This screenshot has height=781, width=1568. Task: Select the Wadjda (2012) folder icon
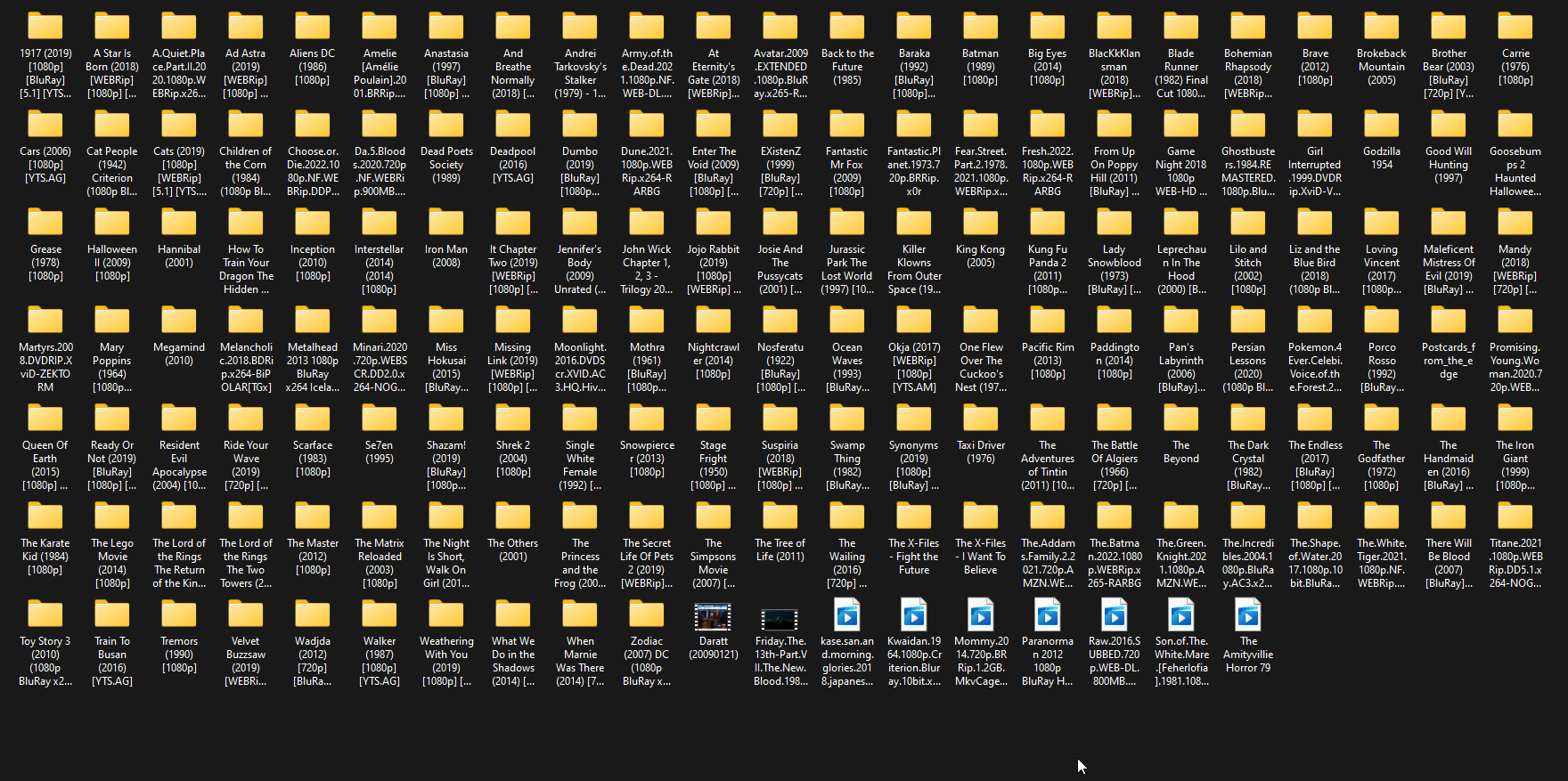click(313, 614)
